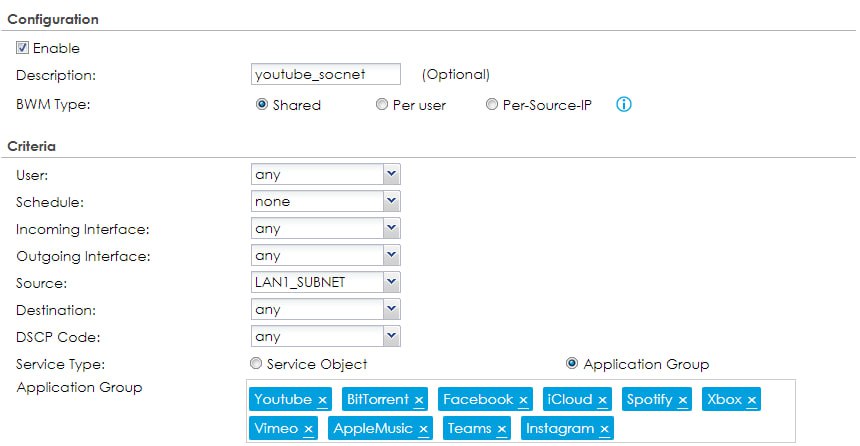
Task: Delete Instagram tag via its x icon
Action: click(604, 429)
